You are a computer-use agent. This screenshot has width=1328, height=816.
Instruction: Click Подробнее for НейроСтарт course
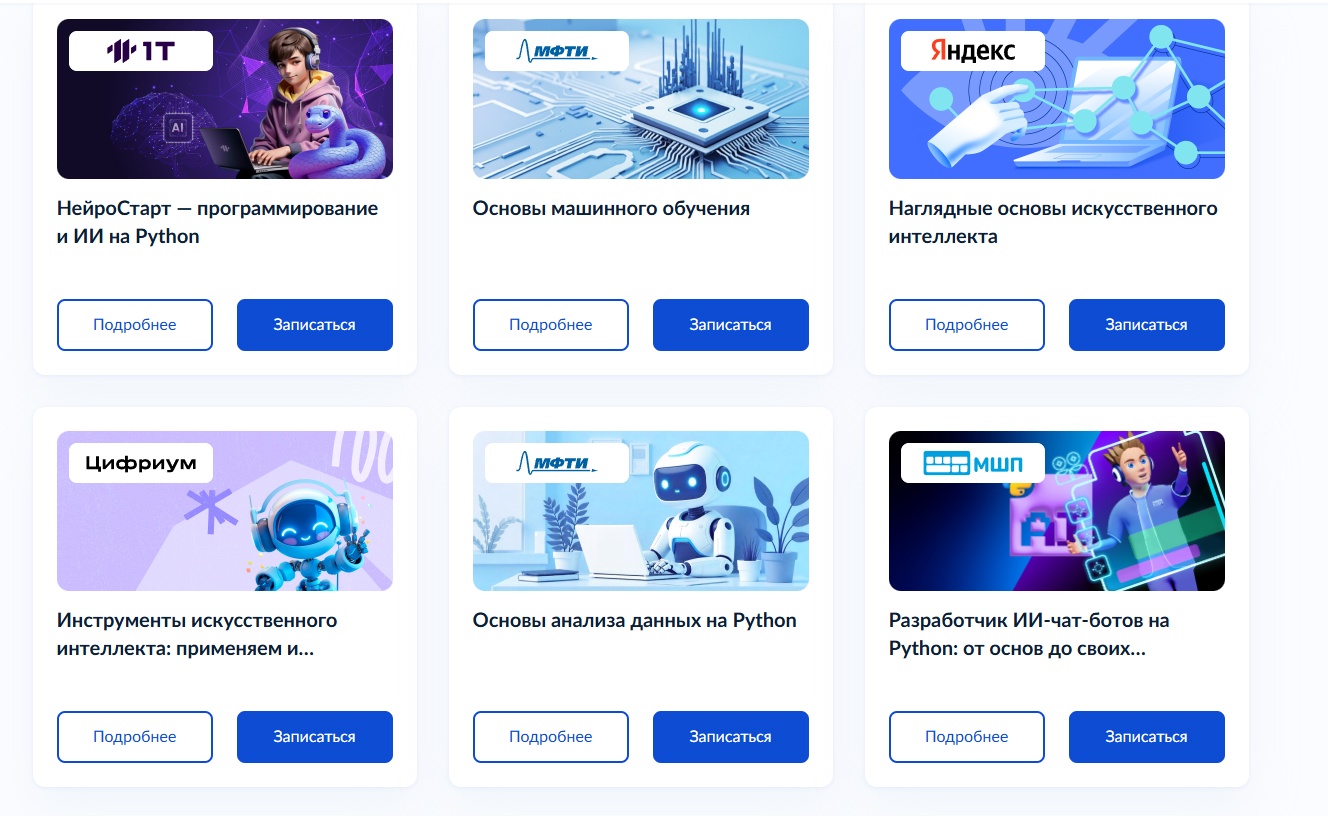coord(135,325)
